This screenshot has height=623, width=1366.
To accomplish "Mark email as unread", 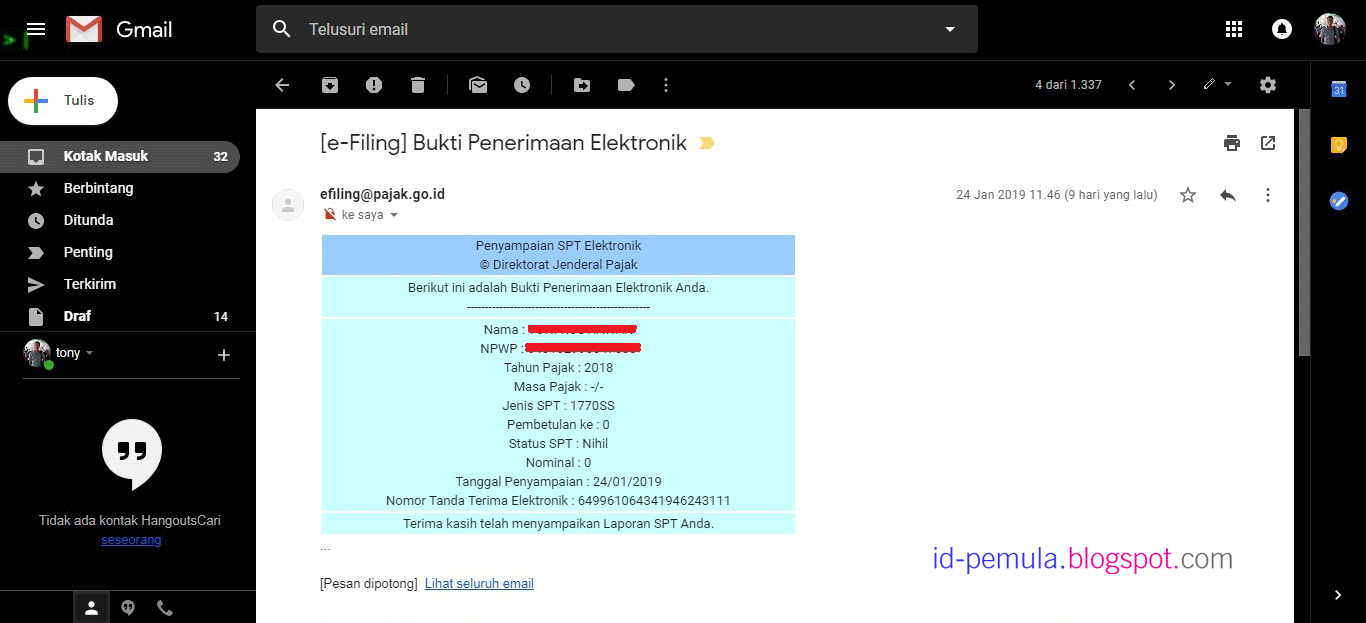I will pos(478,85).
